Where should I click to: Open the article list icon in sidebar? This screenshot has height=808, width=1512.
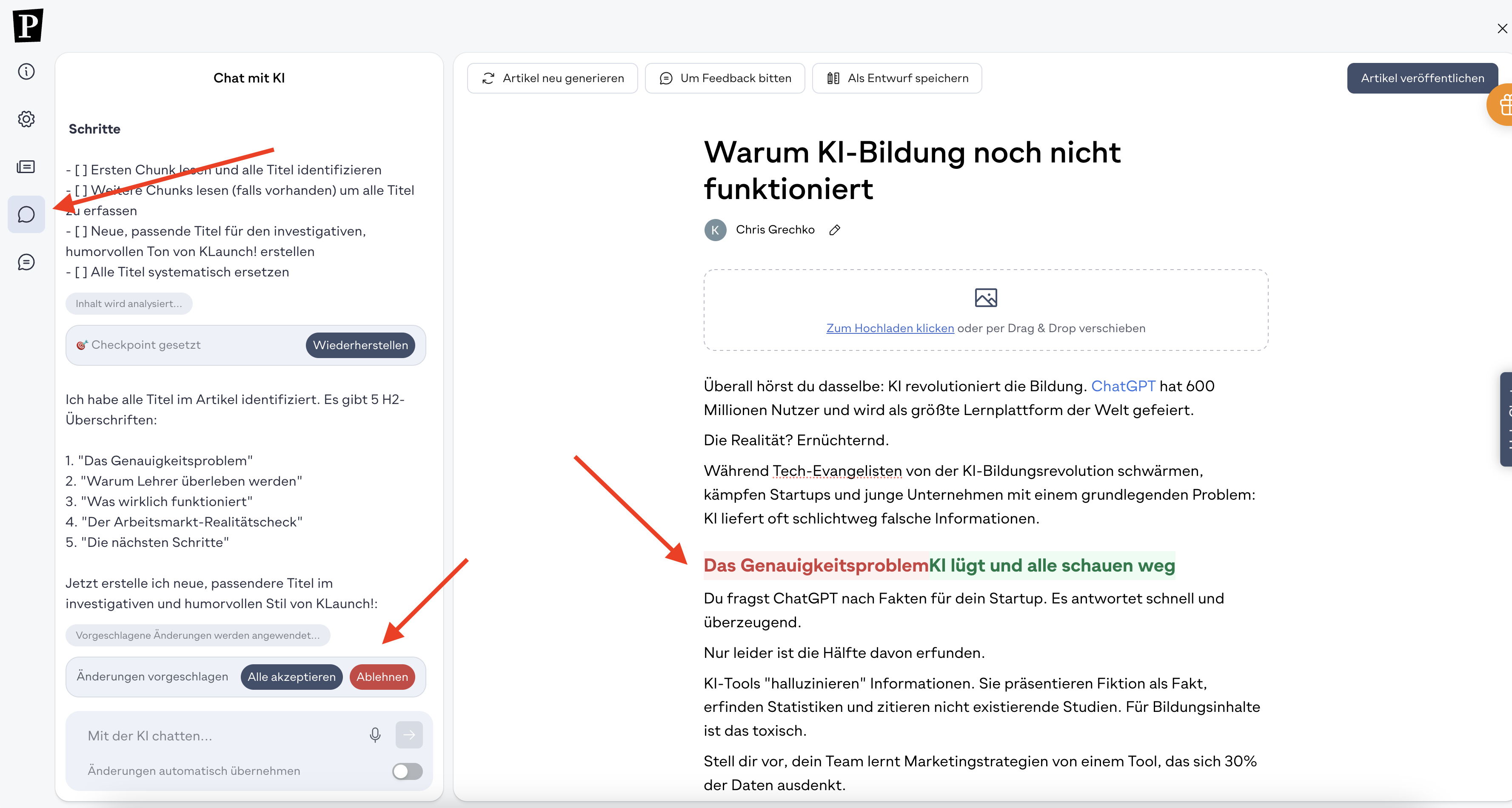click(26, 167)
